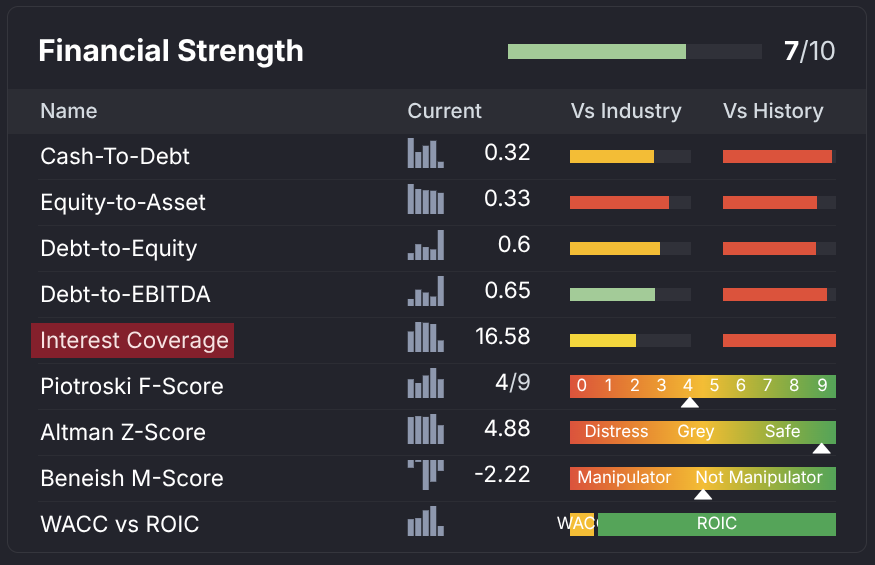Click the Debt-to-EBITDA mini chart icon
Screen dimensions: 875x565
(425, 292)
